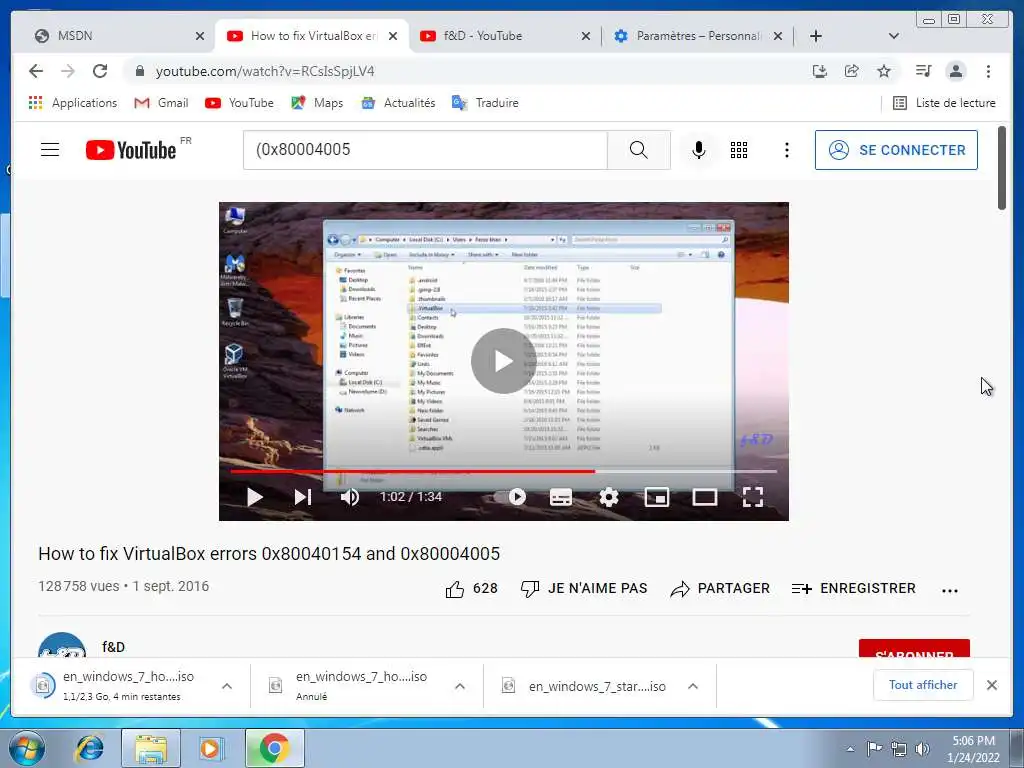Start voice search with the microphone

point(699,150)
